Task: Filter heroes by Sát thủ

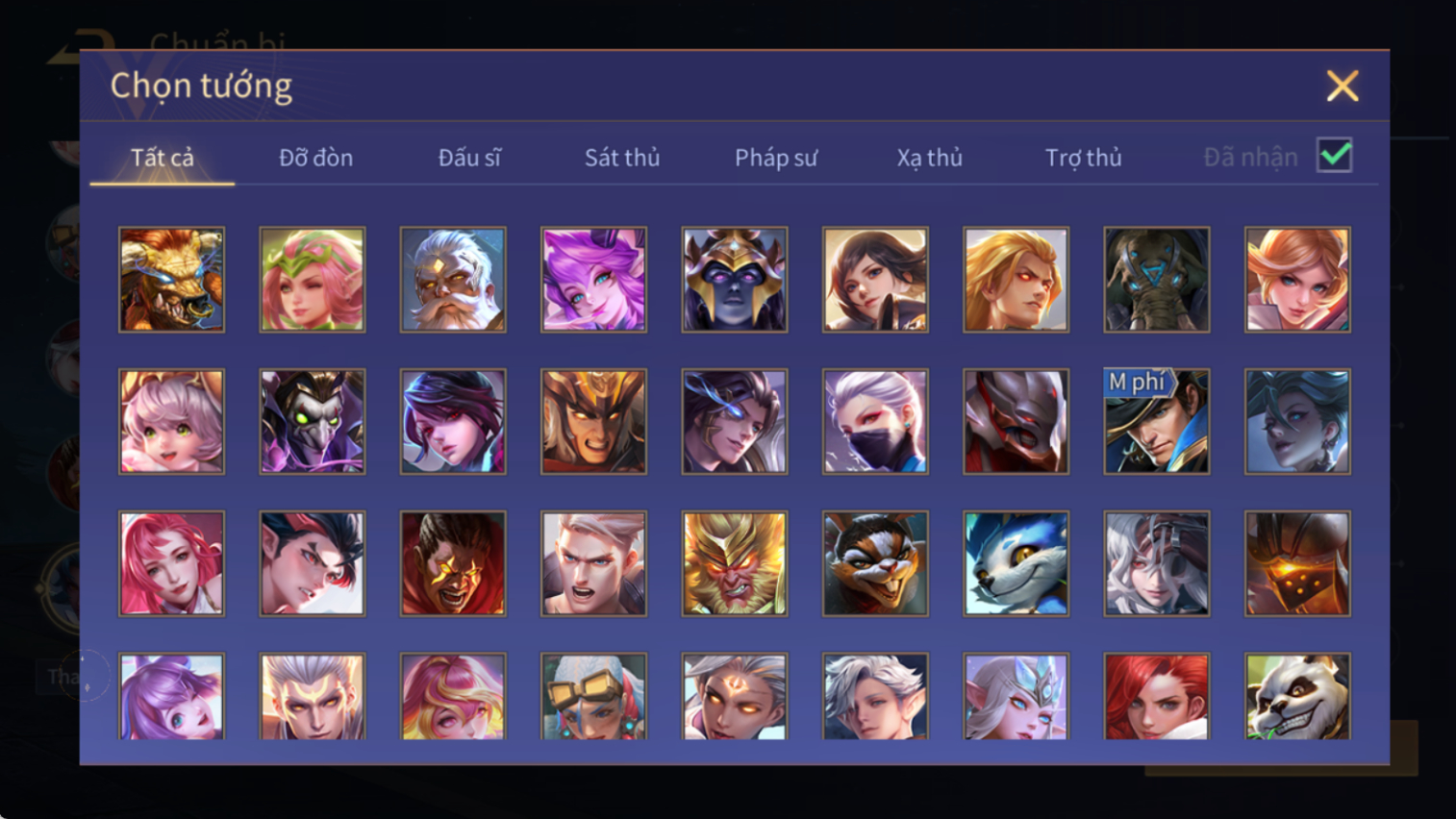Action: [x=622, y=158]
